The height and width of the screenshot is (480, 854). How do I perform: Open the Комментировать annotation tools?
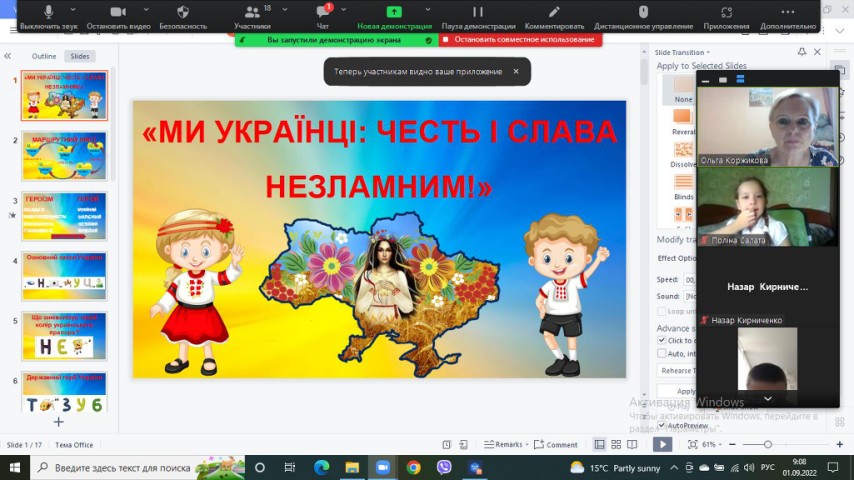(x=554, y=17)
